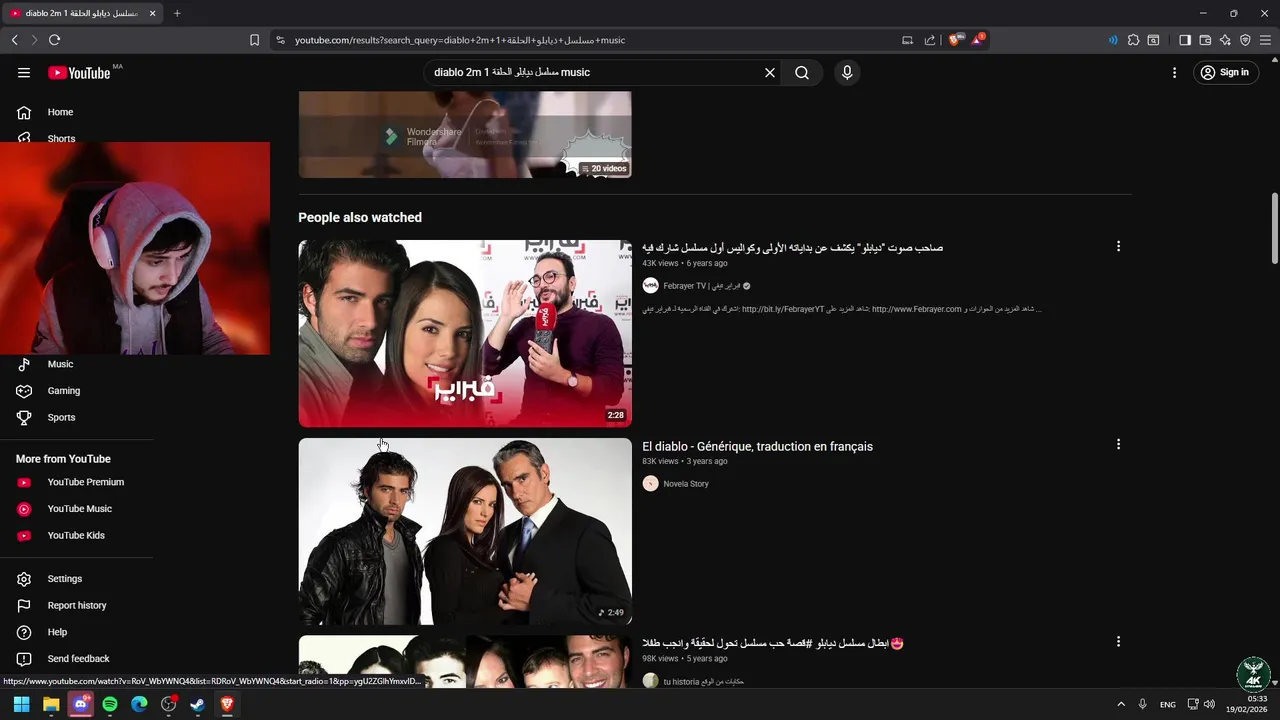Click Novela Story channel avatar
The image size is (1280, 720).
tap(650, 484)
